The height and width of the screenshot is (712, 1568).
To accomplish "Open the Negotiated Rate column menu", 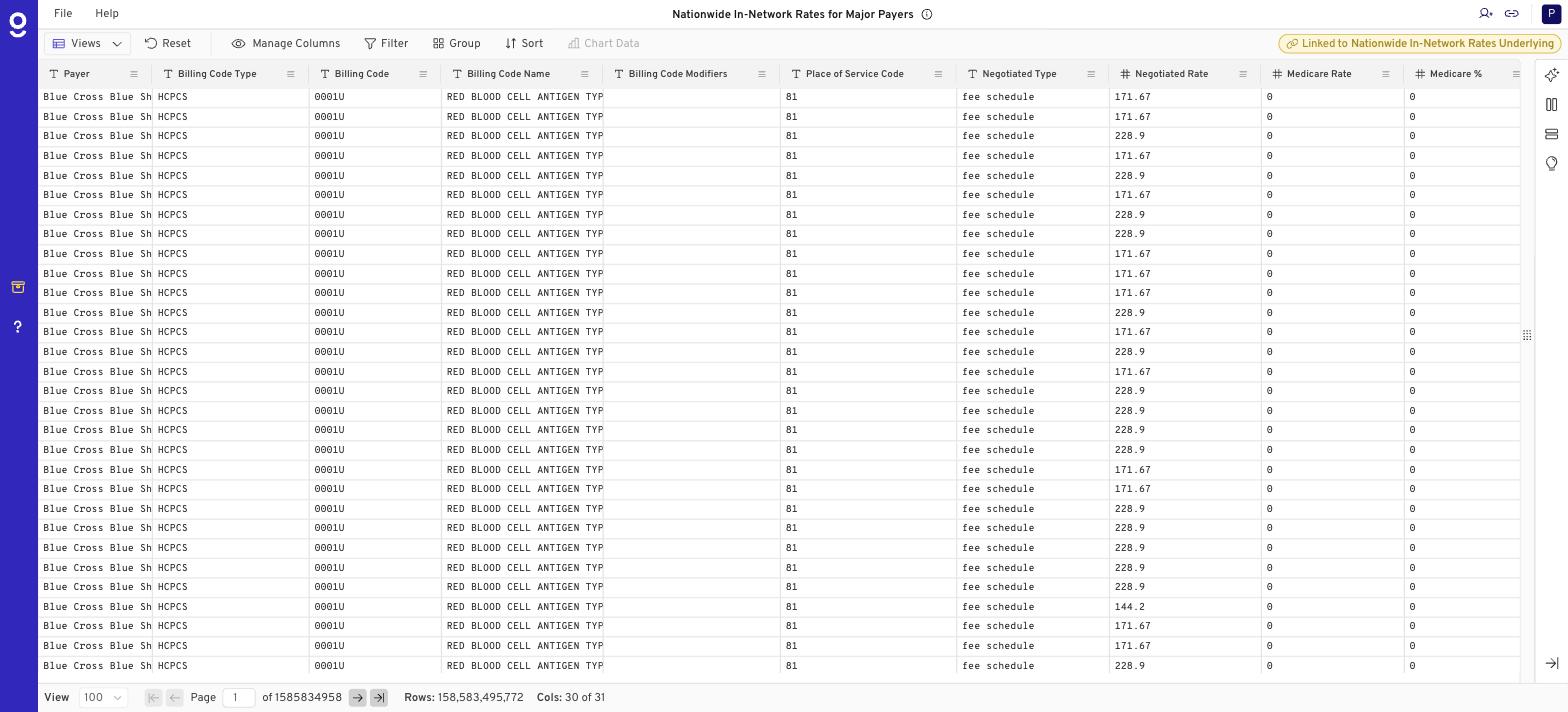I will [1243, 74].
